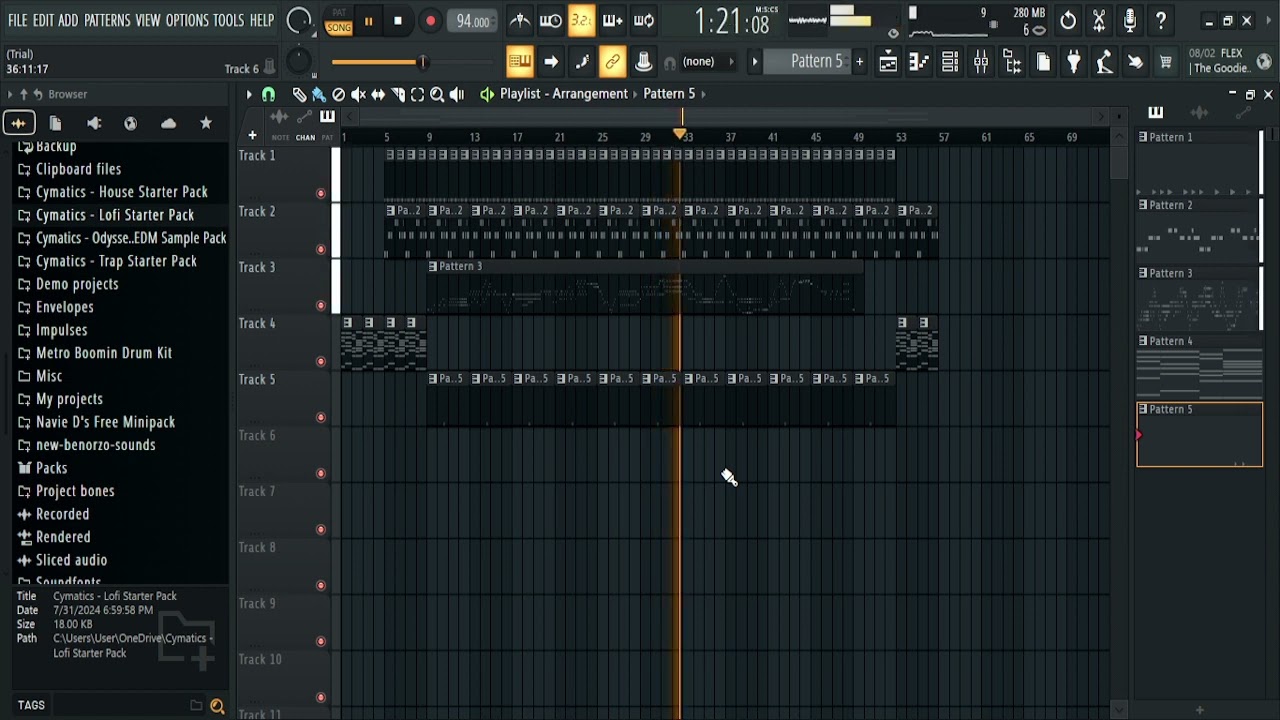This screenshot has height=720, width=1280.
Task: Switch to Pattern mode (PAT)
Action: click(x=339, y=13)
